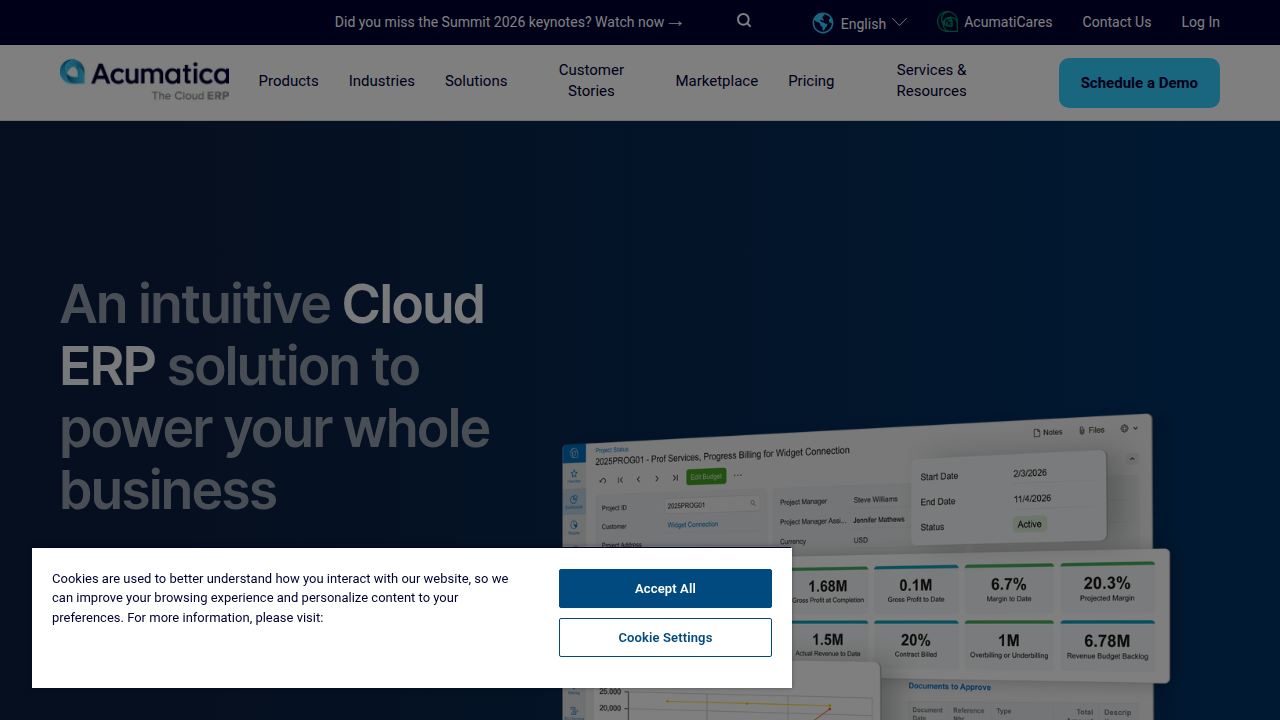1280x720 pixels.
Task: Expand the English language chevron
Action: pos(899,22)
